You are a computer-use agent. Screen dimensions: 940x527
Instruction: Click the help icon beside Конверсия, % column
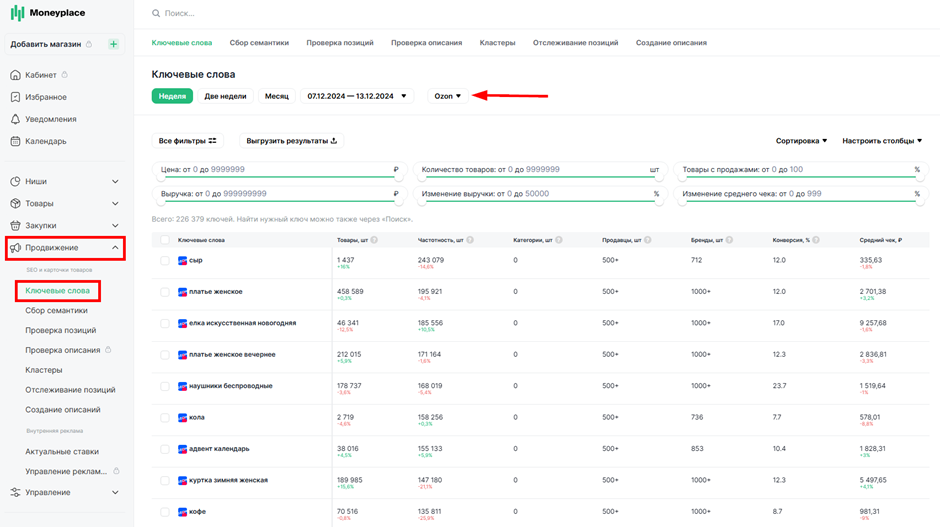816,240
